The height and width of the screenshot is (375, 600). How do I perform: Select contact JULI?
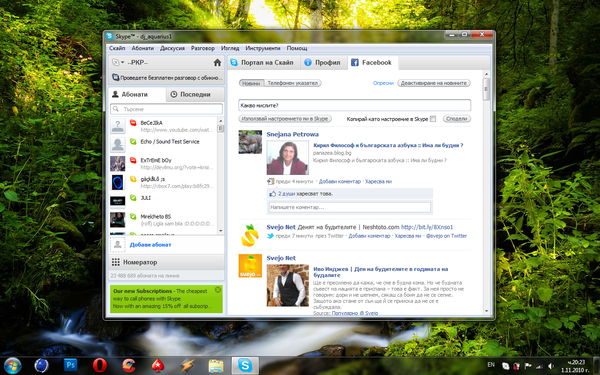[163, 201]
